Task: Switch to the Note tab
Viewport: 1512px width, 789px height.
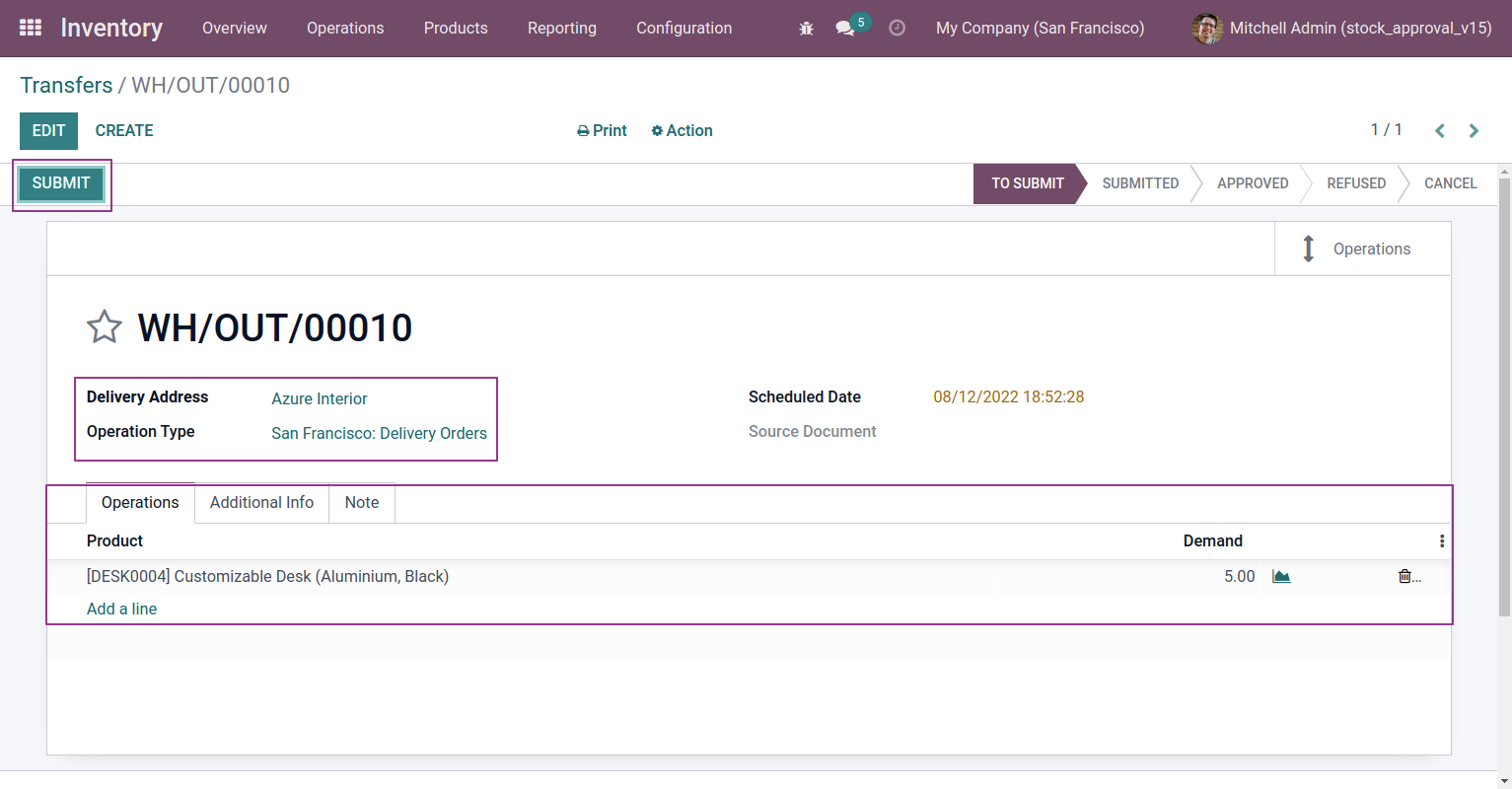Action: click(x=362, y=502)
